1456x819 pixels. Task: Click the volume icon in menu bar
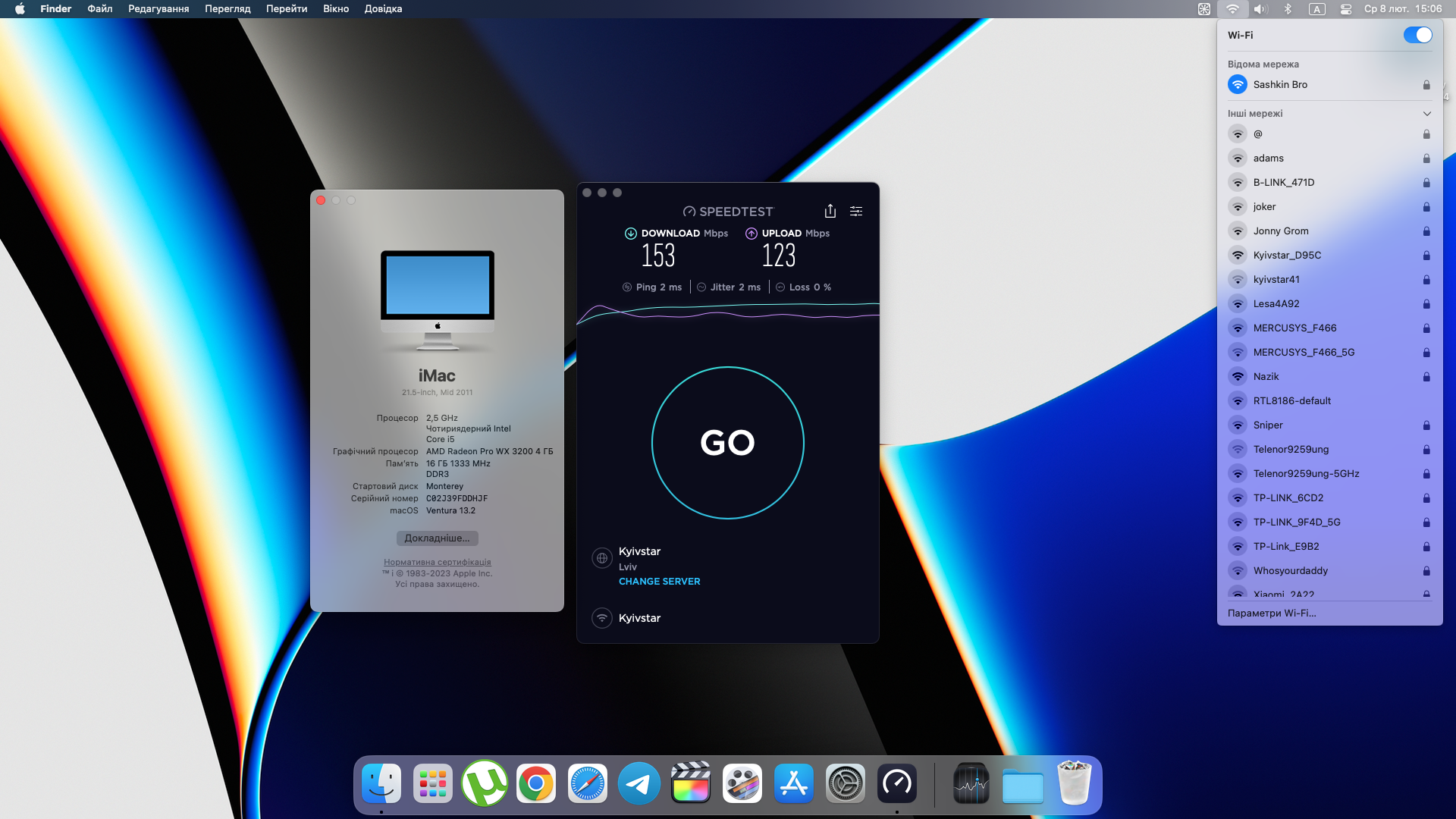(x=1260, y=9)
